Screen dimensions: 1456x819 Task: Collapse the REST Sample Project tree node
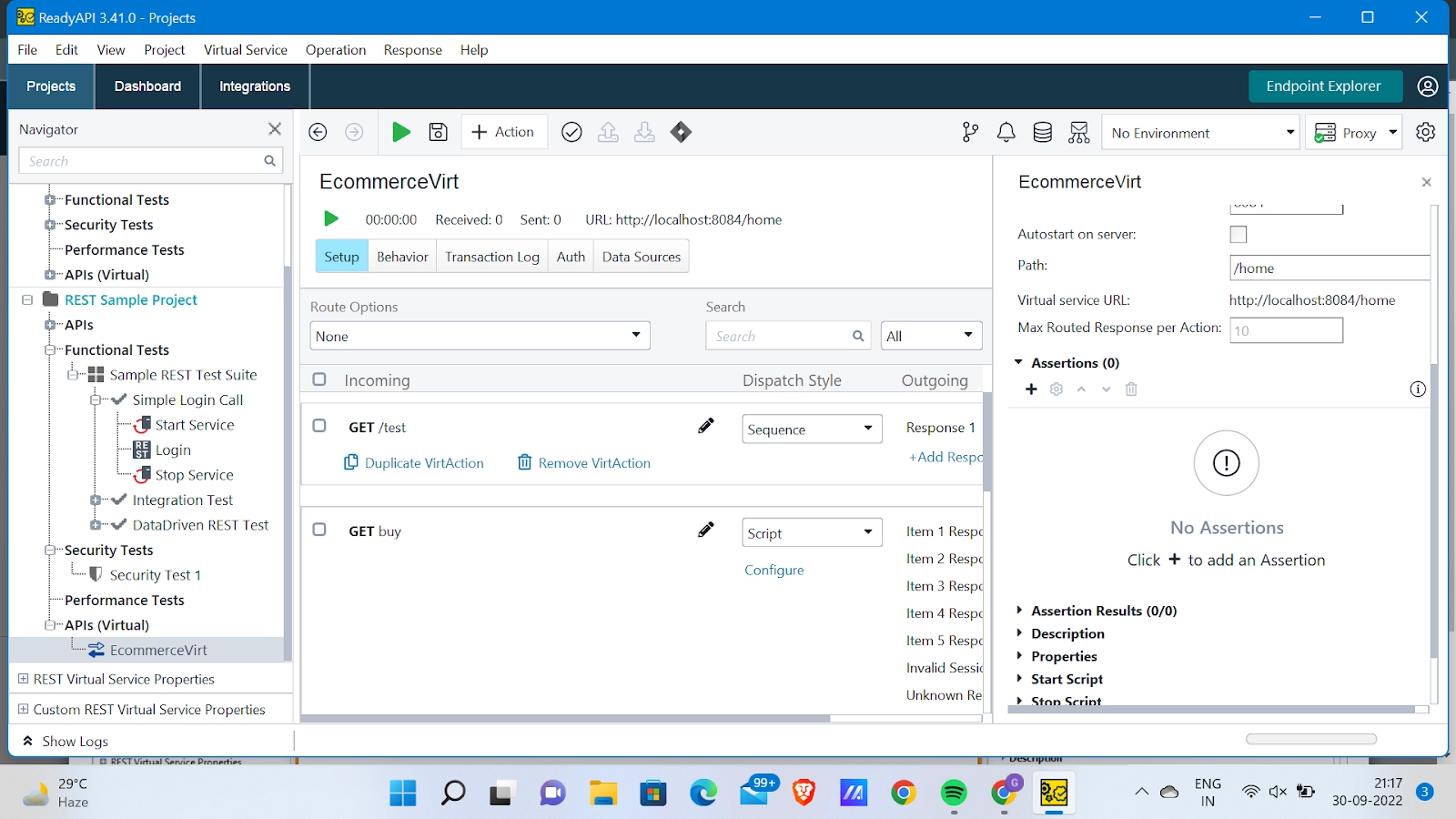tap(26, 299)
